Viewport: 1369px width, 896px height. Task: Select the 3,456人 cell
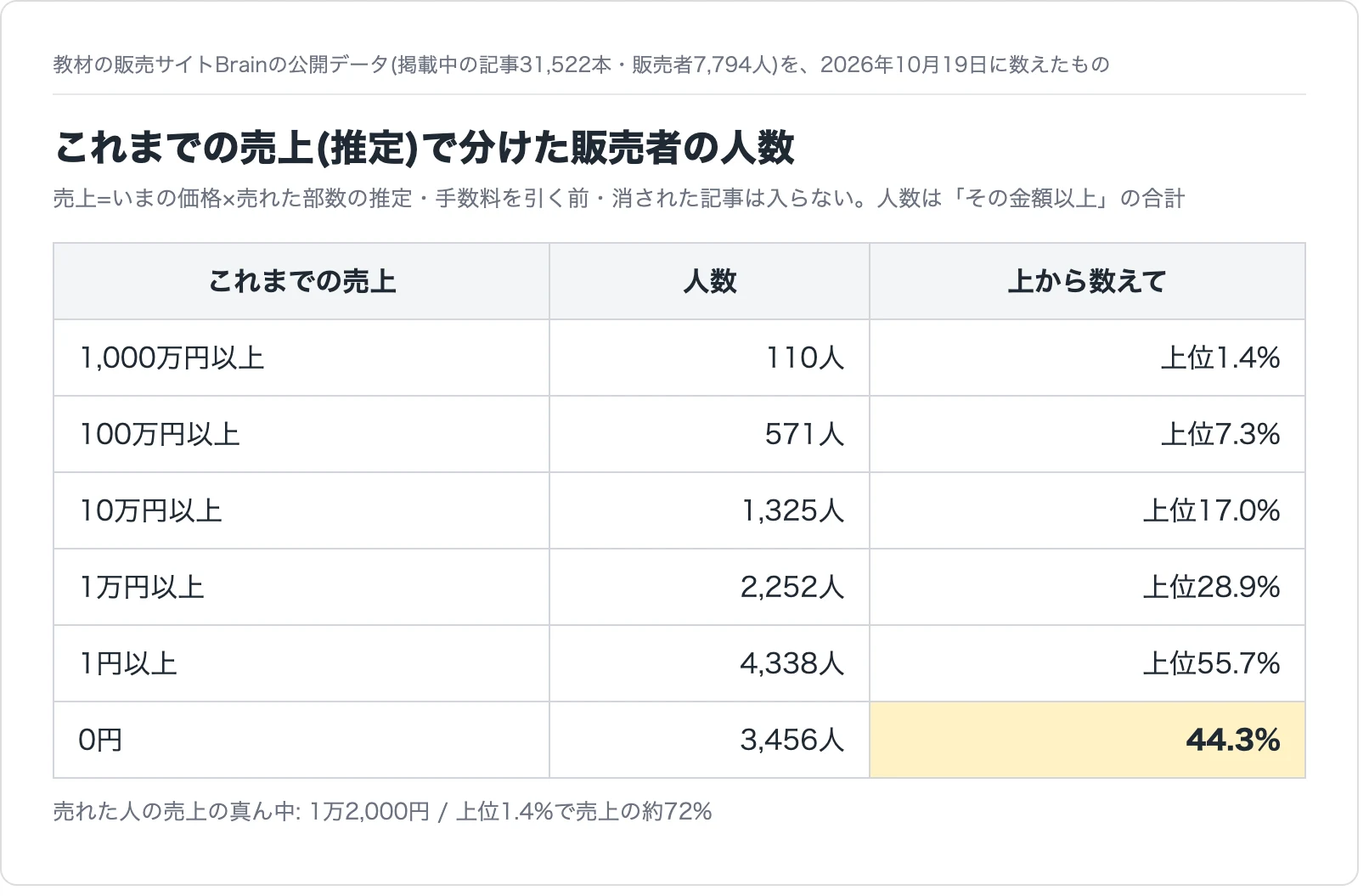709,740
